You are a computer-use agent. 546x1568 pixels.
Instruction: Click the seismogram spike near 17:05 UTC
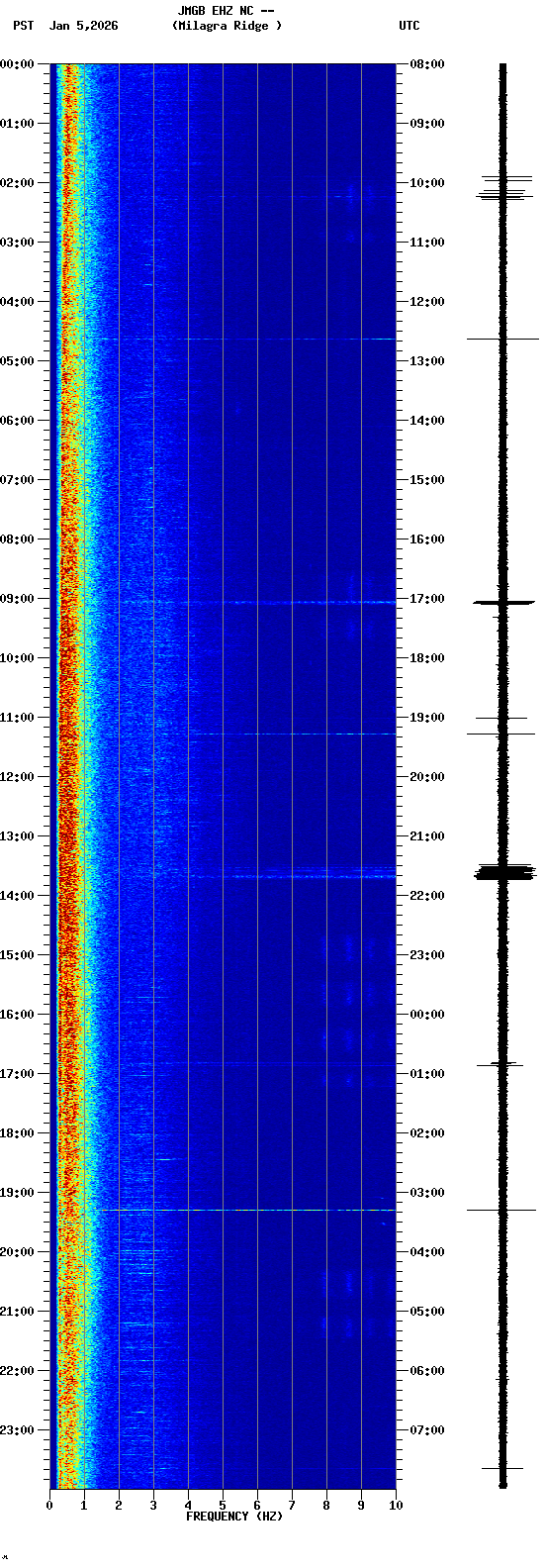504,602
